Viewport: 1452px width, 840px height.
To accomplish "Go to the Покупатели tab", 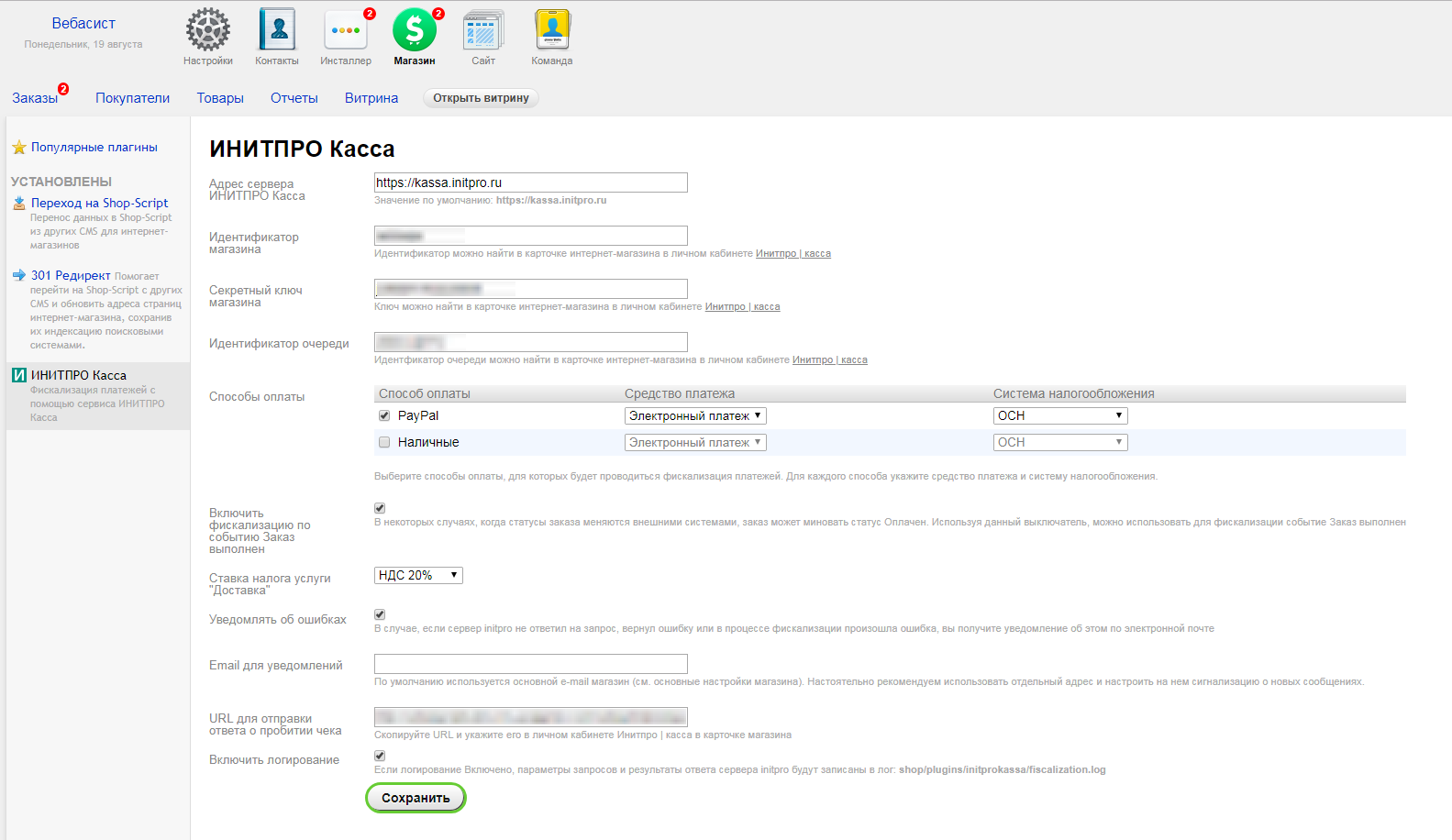I will 133,98.
